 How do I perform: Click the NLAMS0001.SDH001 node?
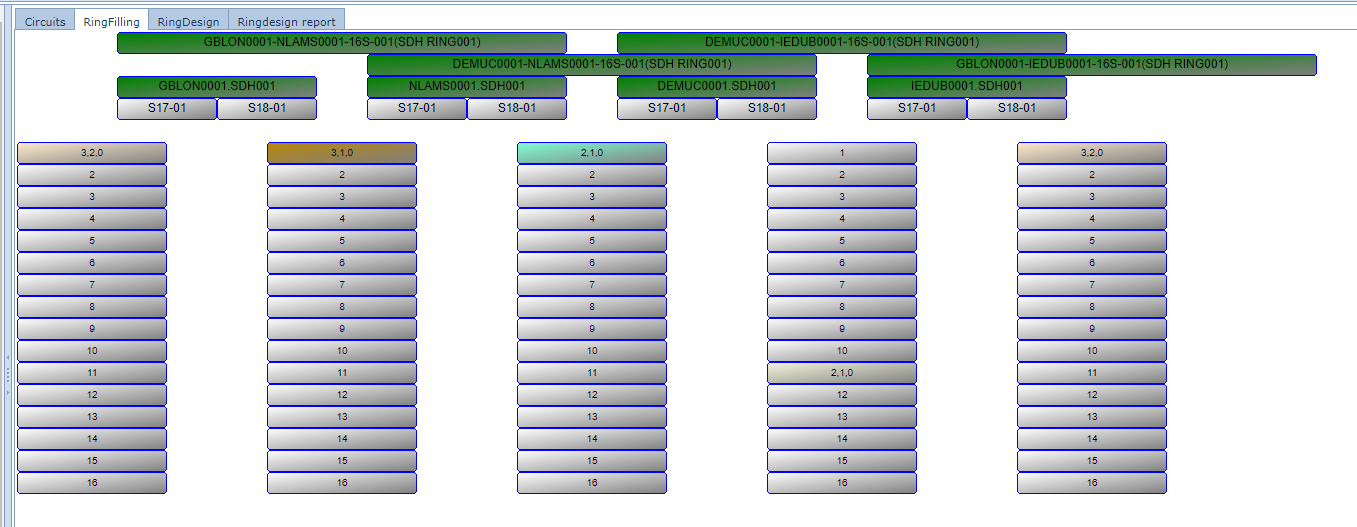(x=466, y=87)
